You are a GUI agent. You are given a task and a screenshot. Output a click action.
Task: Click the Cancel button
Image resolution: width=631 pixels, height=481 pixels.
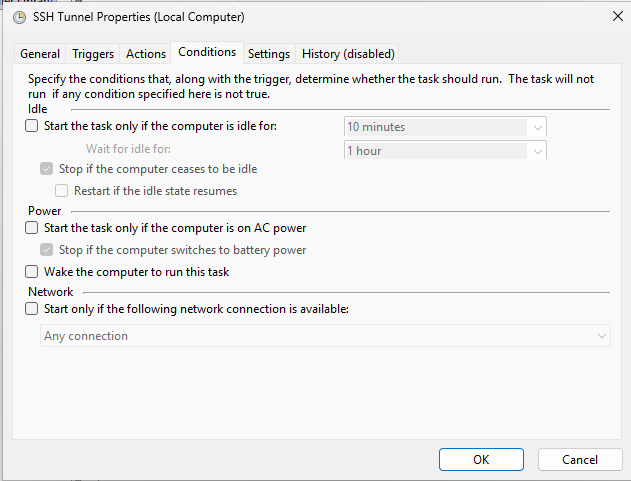point(580,459)
